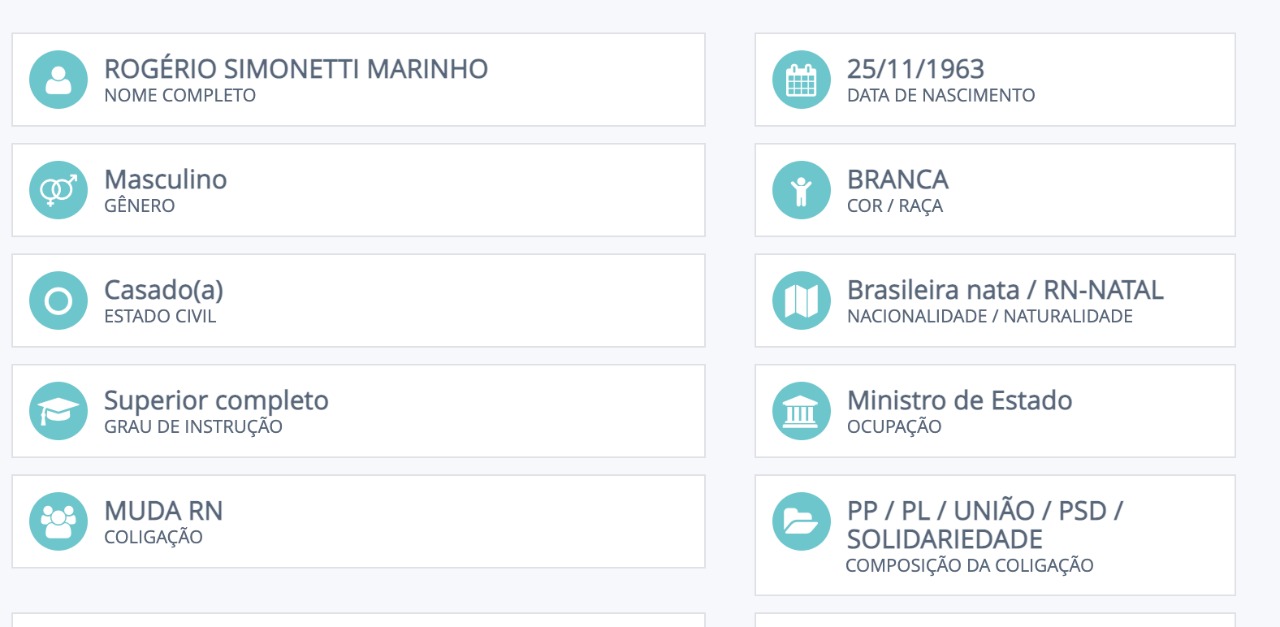Viewport: 1280px width, 627px height.
Task: Click the government building icon for Ocupação
Action: [802, 411]
